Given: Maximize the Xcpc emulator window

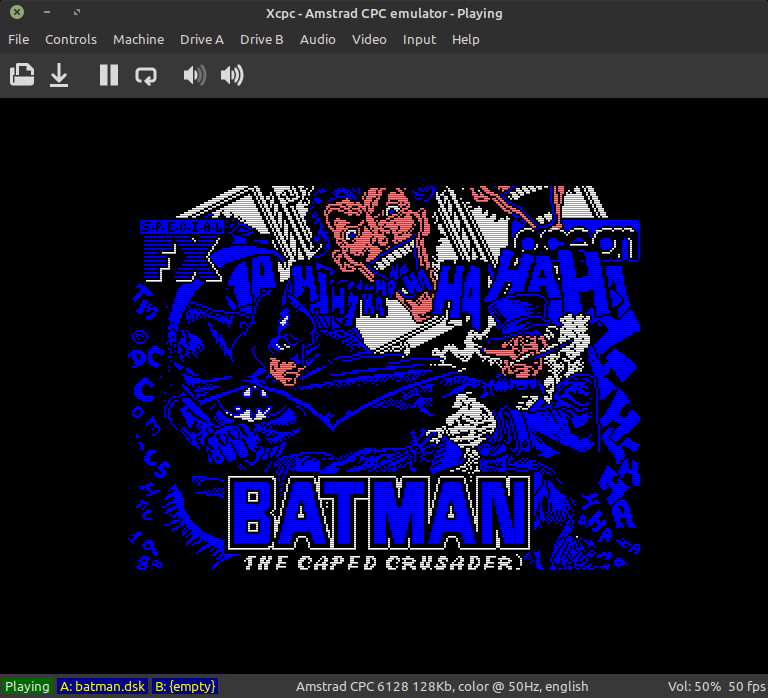Looking at the screenshot, I should click(x=76, y=12).
